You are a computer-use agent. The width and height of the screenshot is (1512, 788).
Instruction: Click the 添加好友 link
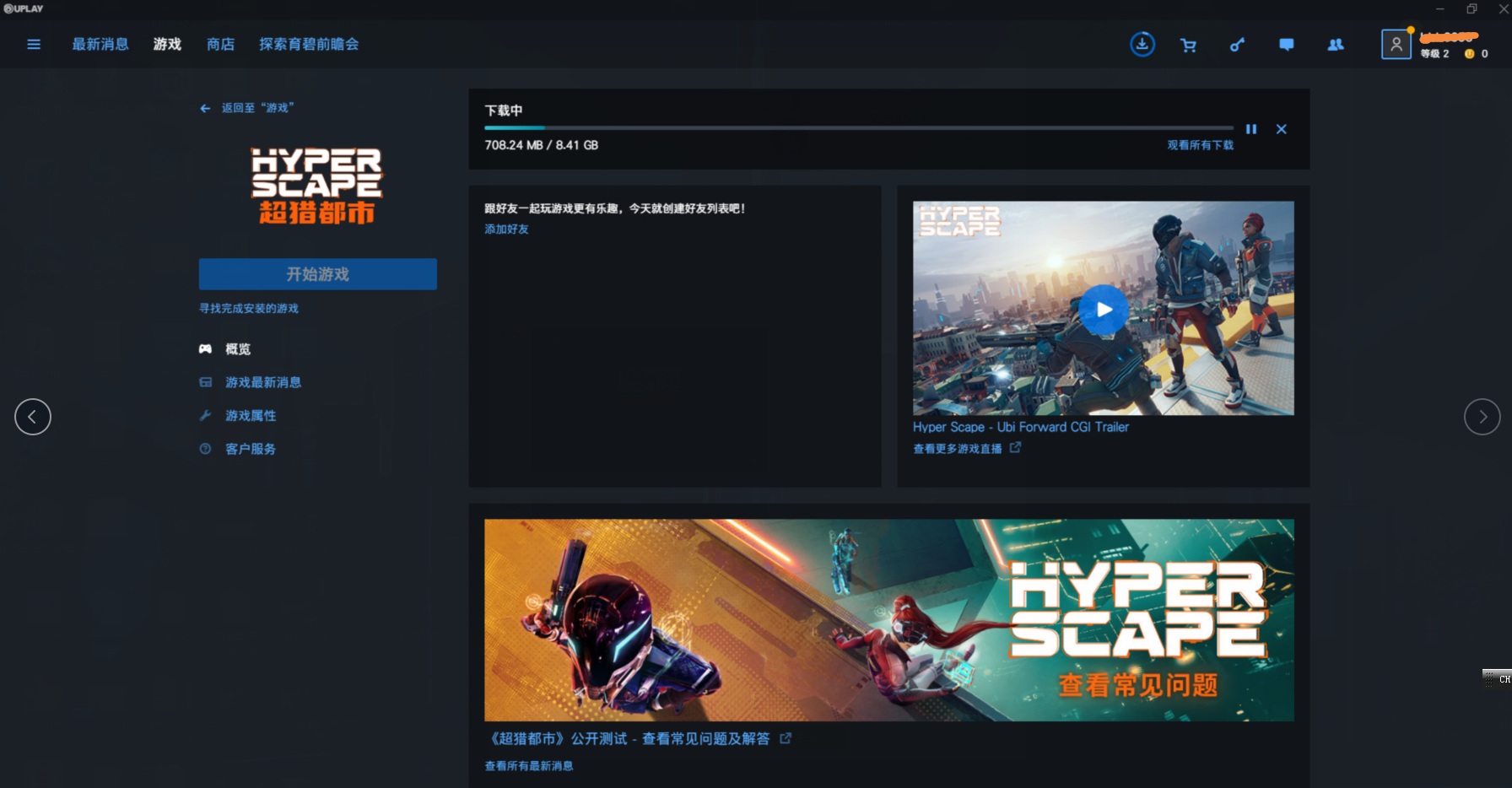click(x=506, y=229)
